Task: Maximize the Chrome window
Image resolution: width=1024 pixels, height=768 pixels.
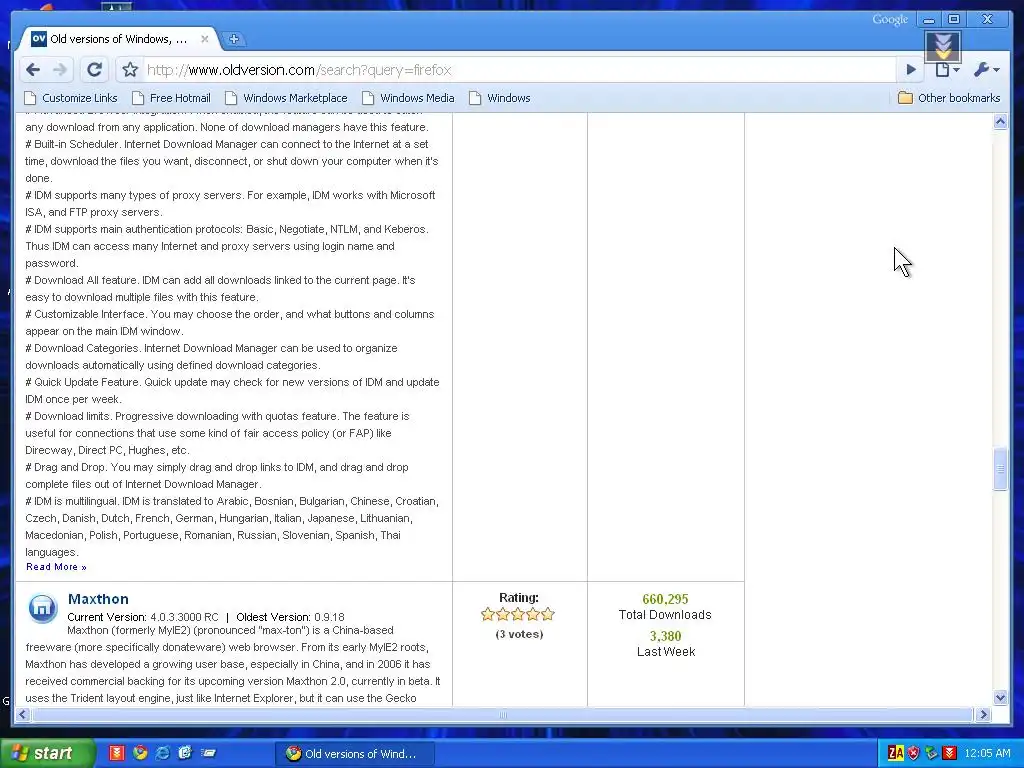Action: click(x=953, y=20)
